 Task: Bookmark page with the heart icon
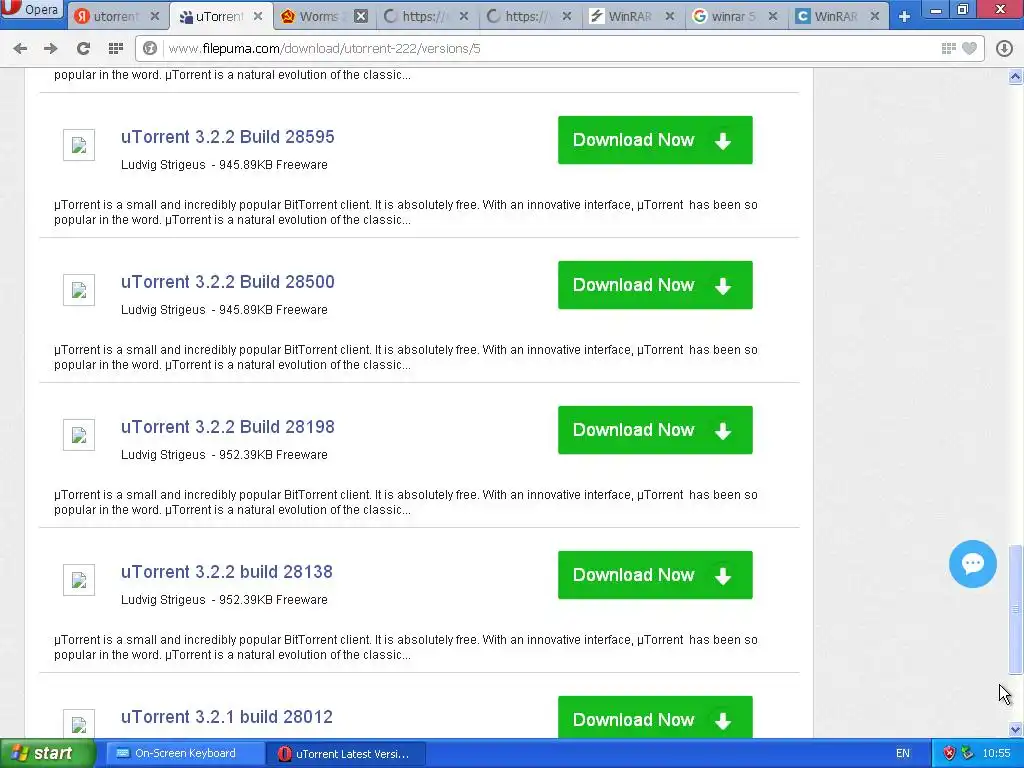coord(970,48)
